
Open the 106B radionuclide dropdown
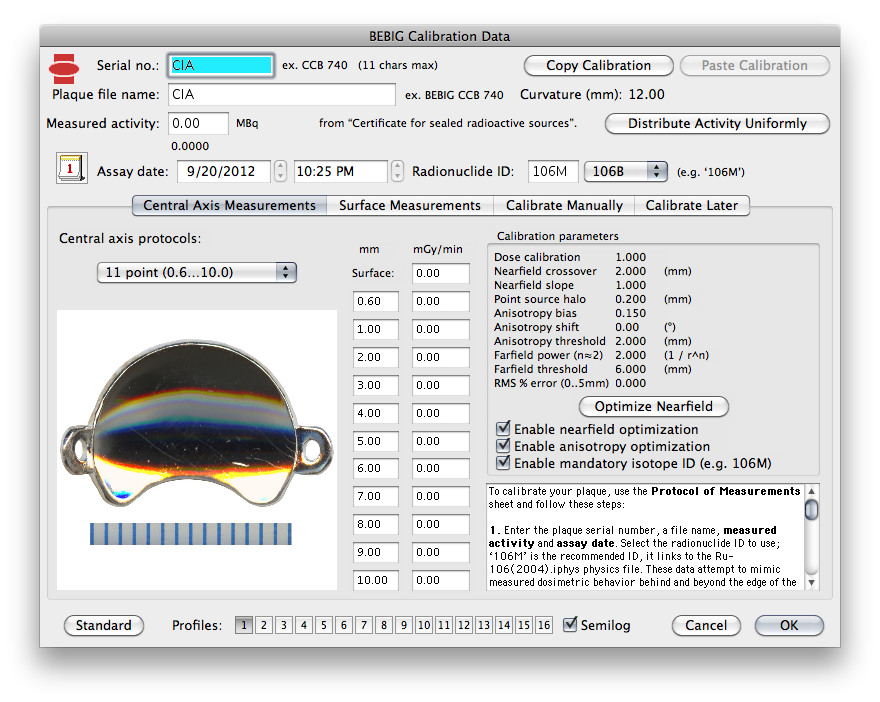[x=626, y=171]
